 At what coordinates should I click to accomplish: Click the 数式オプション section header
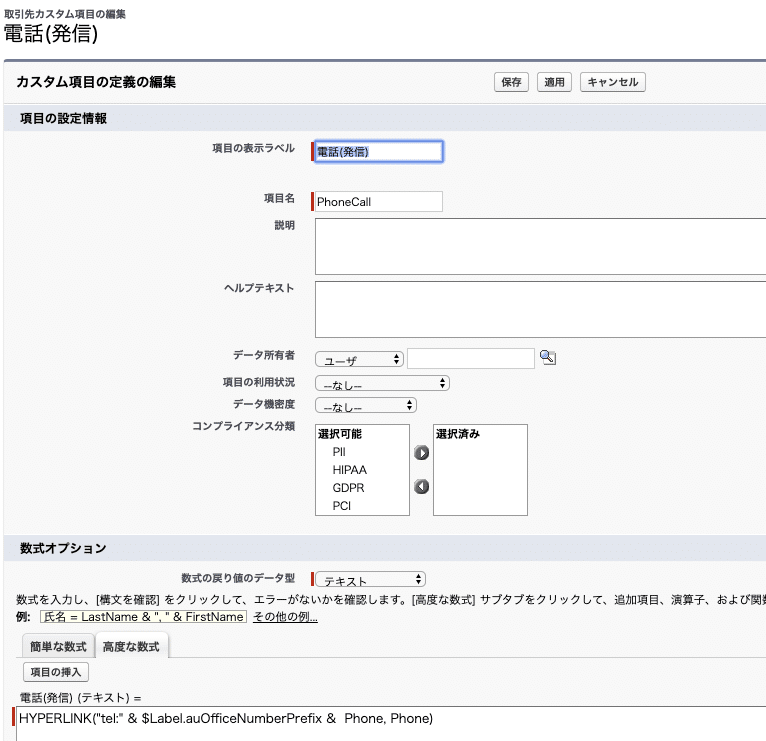(x=385, y=548)
